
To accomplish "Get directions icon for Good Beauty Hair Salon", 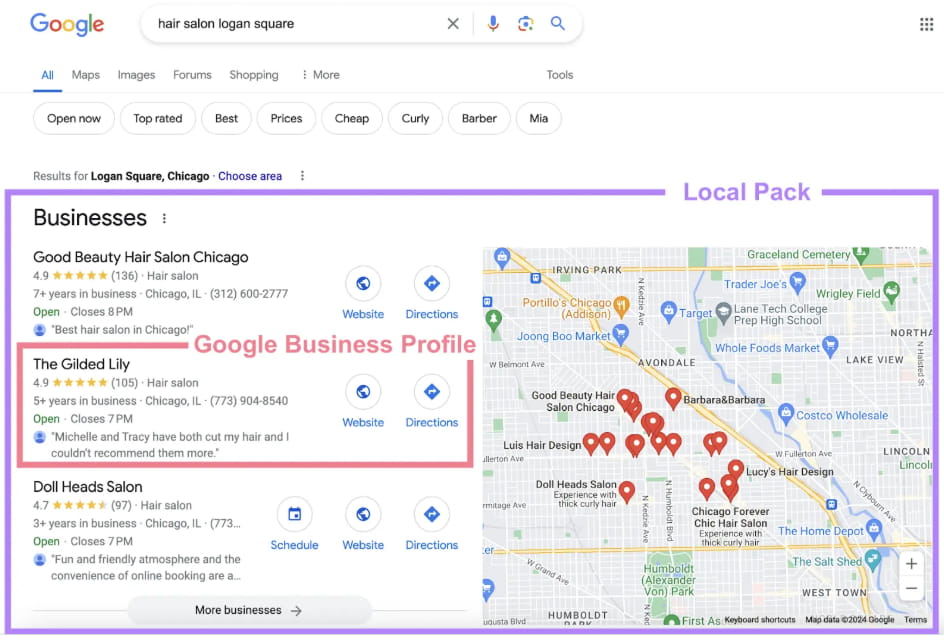I will (x=432, y=284).
